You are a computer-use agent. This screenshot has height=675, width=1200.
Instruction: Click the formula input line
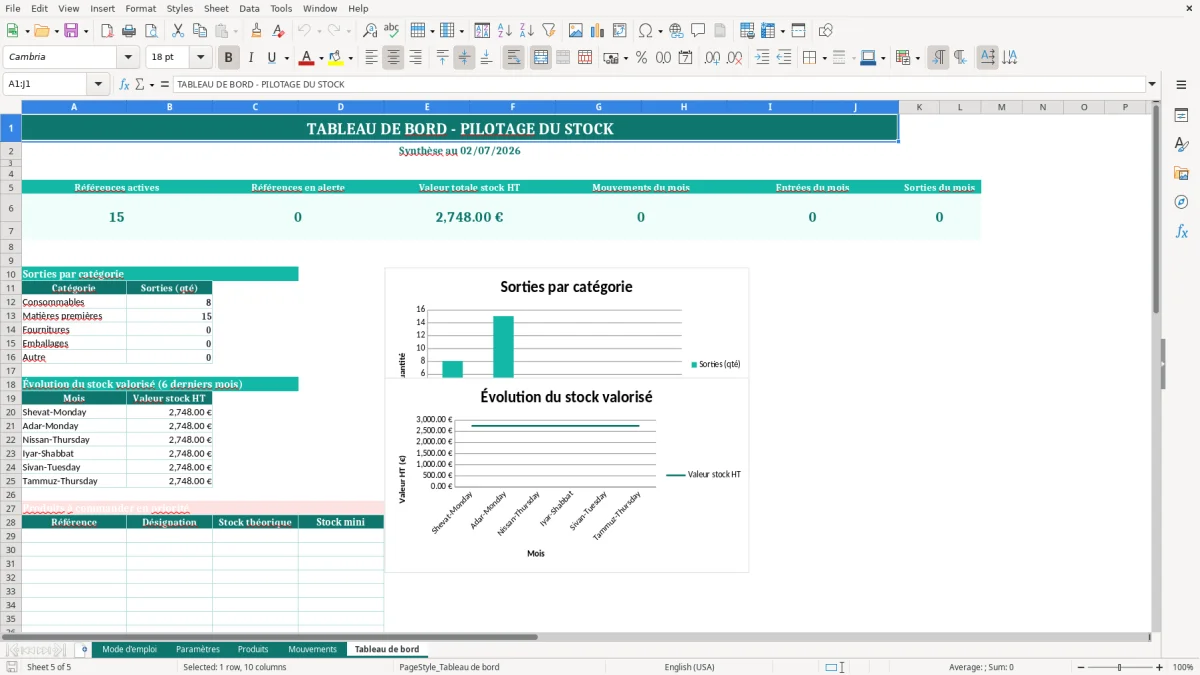coord(659,85)
